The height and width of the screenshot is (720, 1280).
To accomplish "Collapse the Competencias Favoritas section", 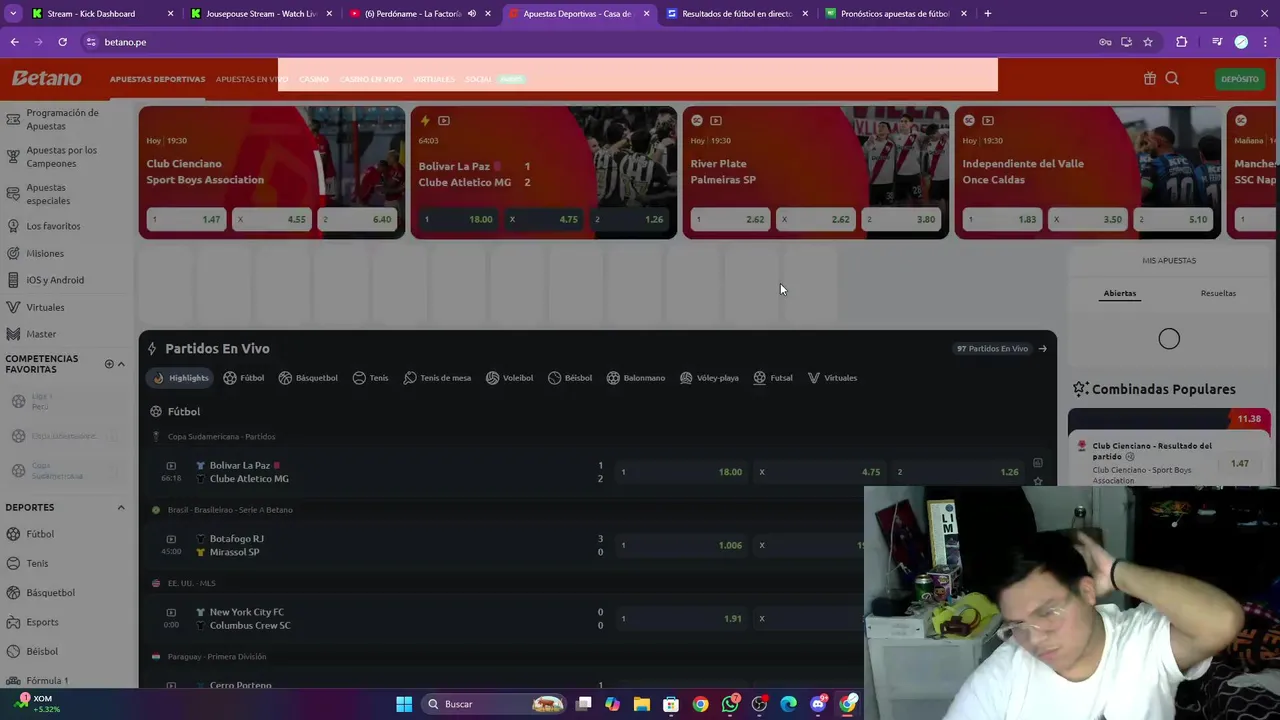I will coord(121,364).
